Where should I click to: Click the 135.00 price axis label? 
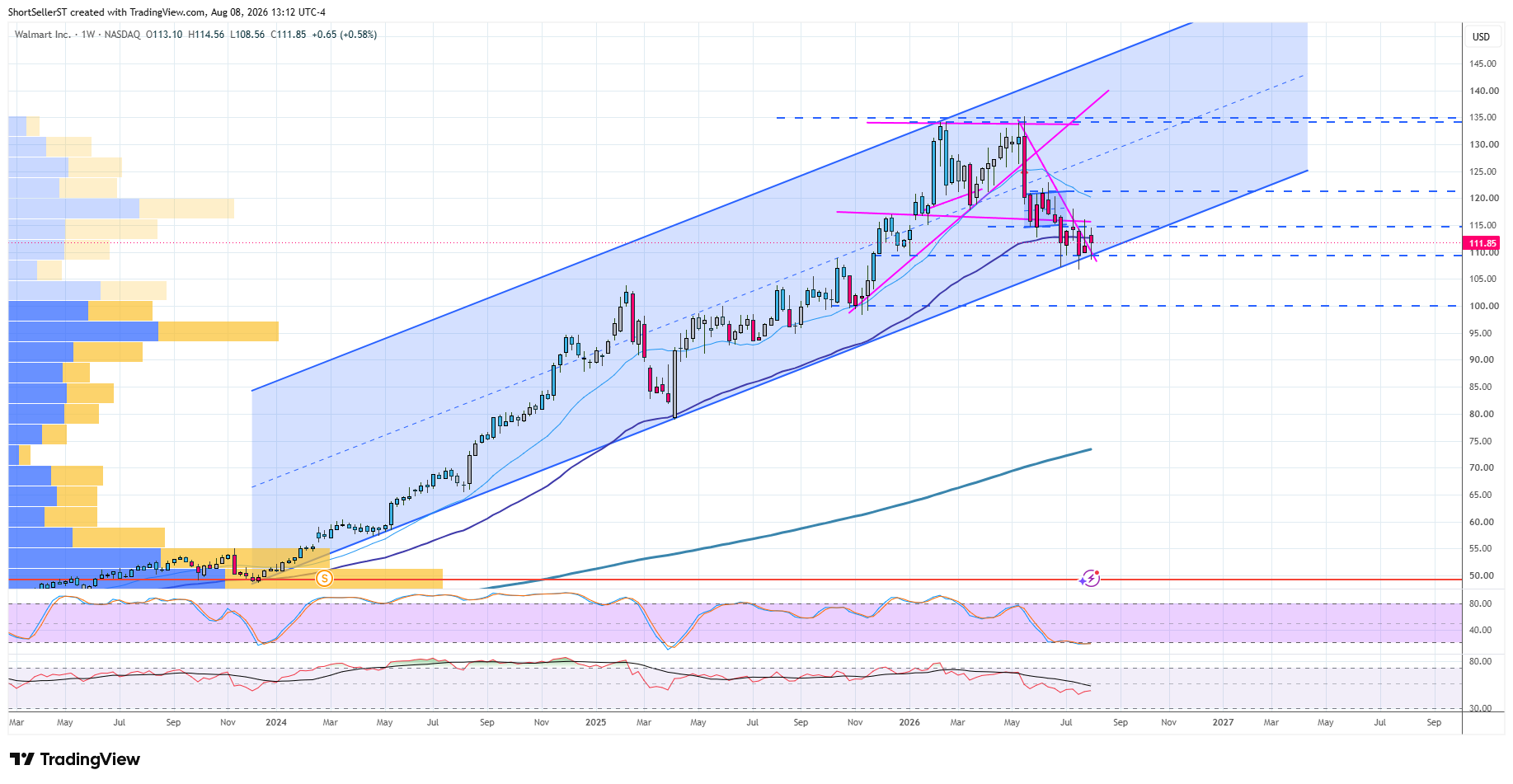(1482, 117)
